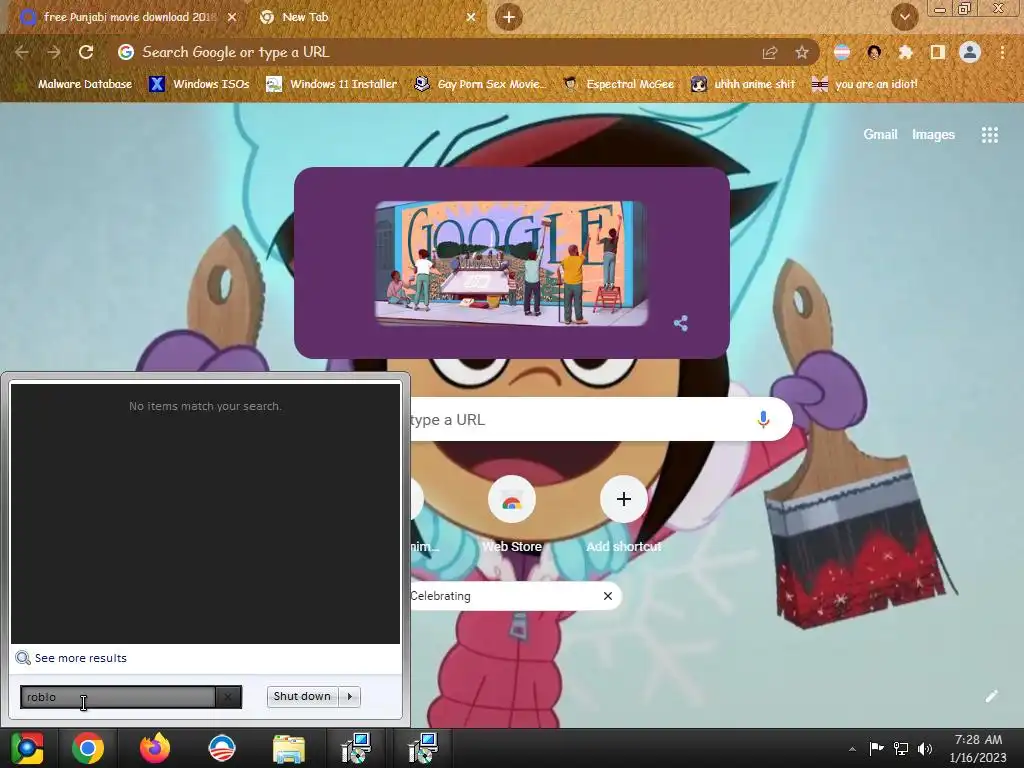Open the volume speaker icon
Viewport: 1024px width, 768px height.
[x=925, y=748]
